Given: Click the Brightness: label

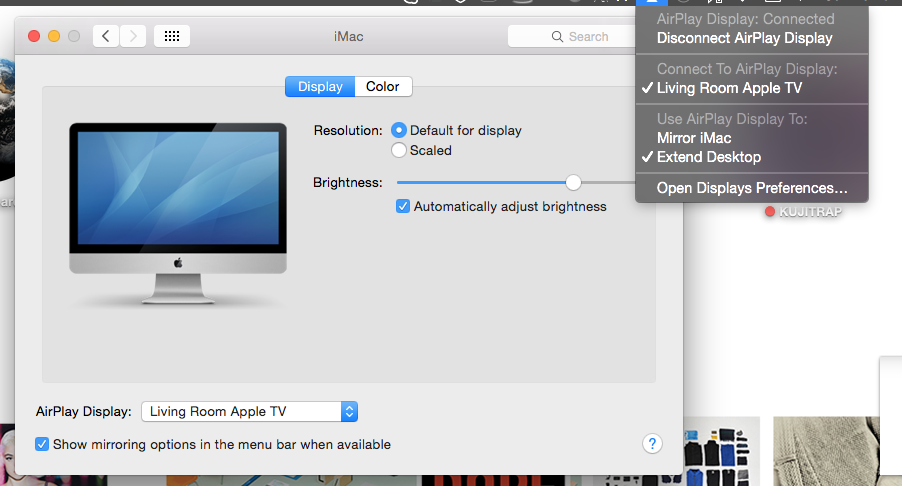Looking at the screenshot, I should pos(347,182).
